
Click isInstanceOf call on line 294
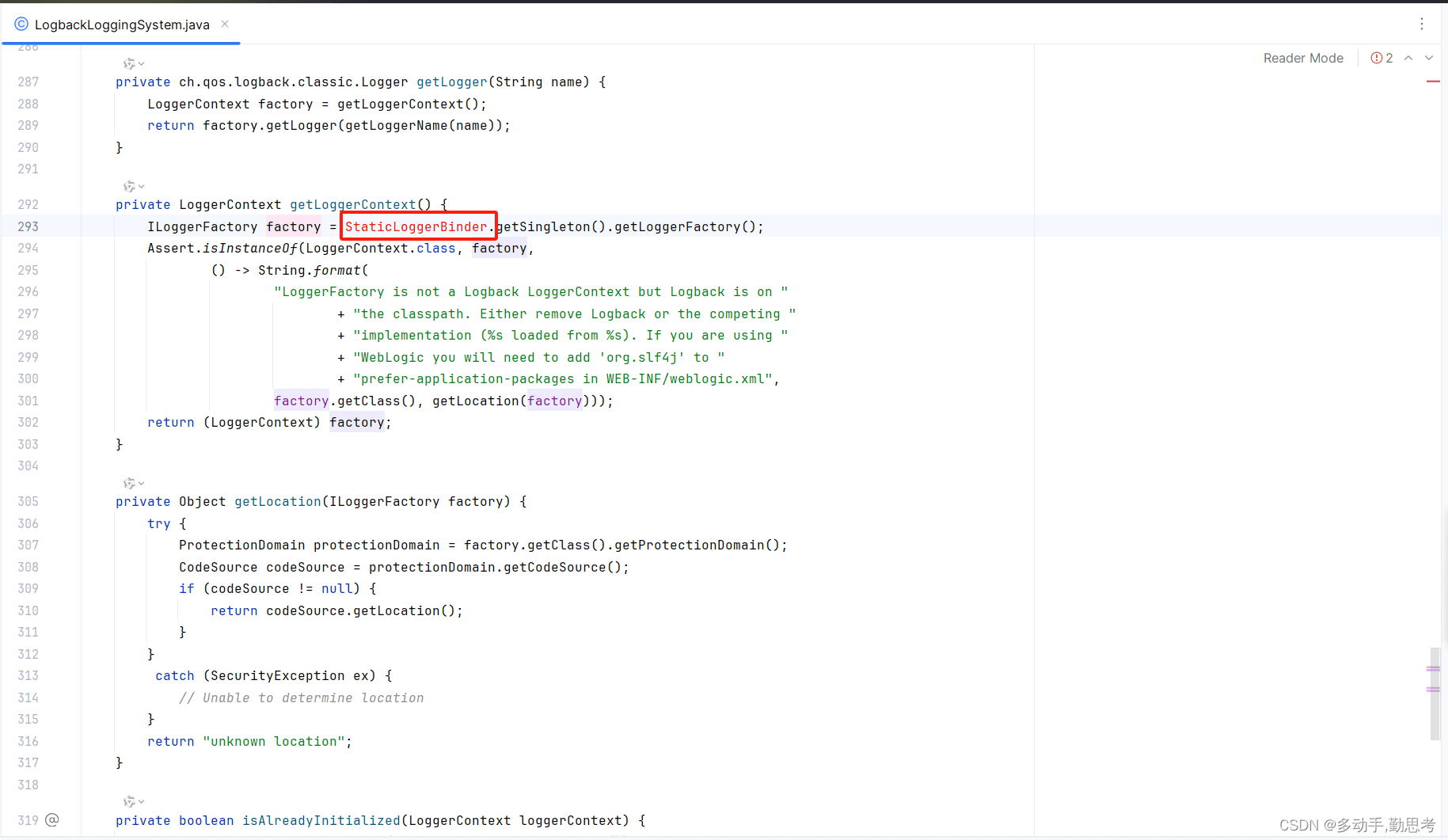(x=250, y=249)
